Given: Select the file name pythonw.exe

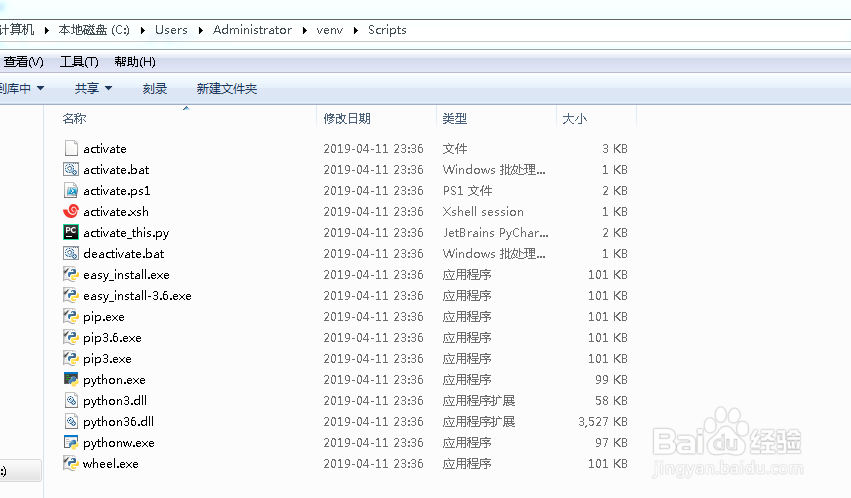Looking at the screenshot, I should point(119,443).
